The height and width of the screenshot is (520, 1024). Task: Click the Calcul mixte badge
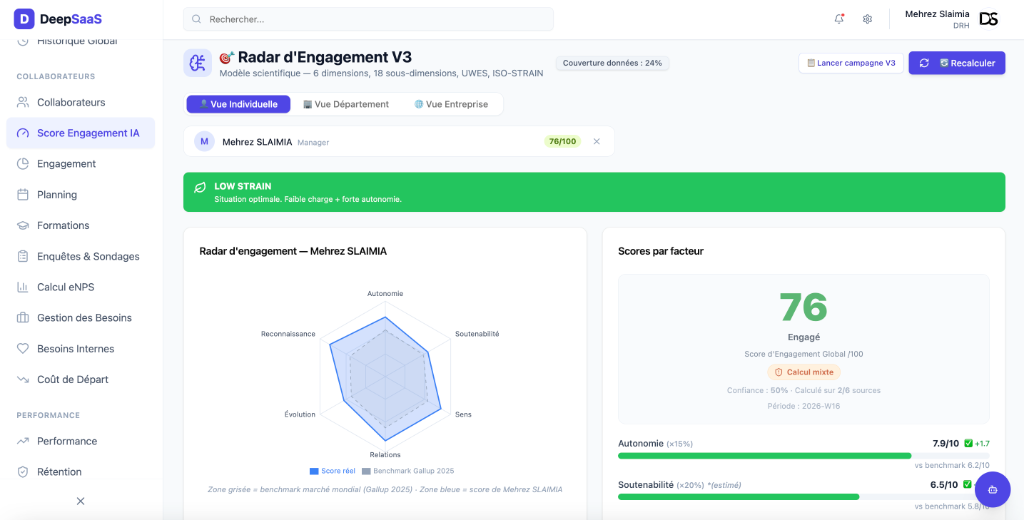pyautogui.click(x=804, y=372)
